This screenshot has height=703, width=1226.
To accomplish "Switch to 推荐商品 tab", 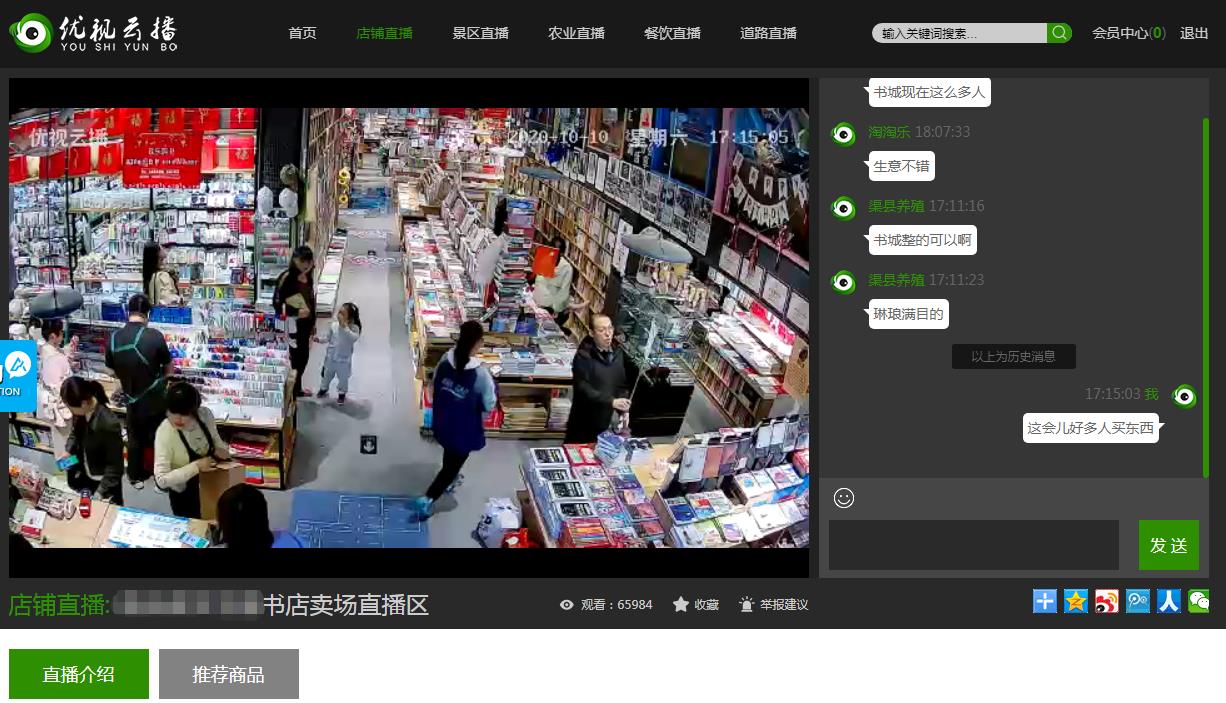I will click(x=228, y=674).
